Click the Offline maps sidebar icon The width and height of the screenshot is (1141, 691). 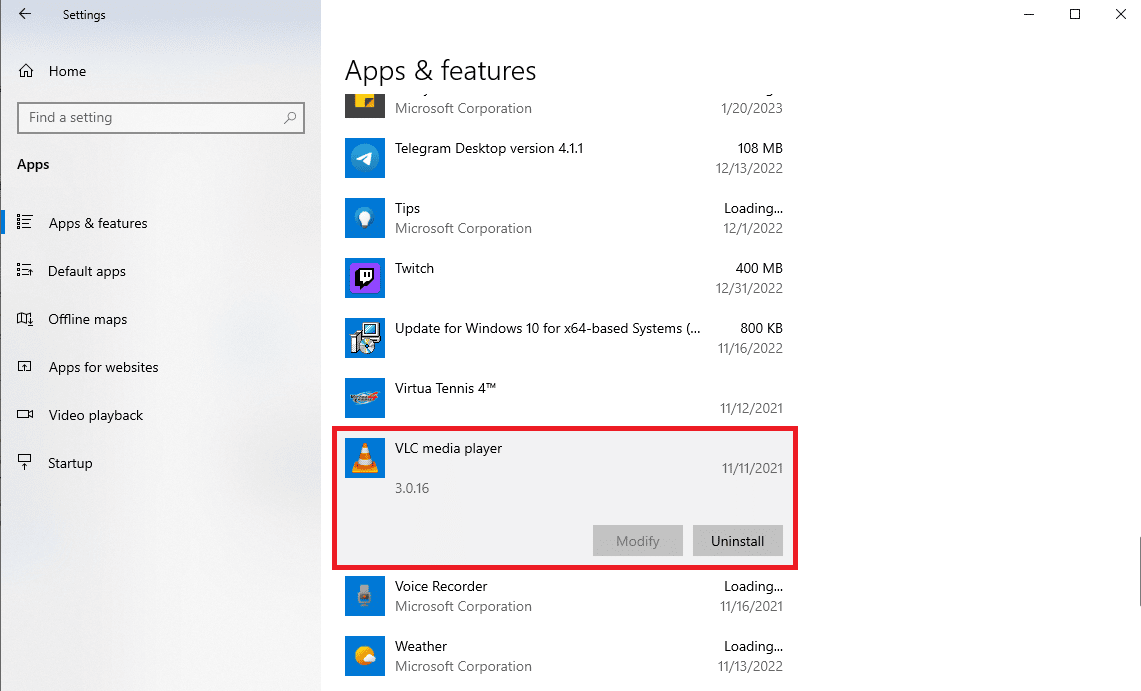coord(25,319)
